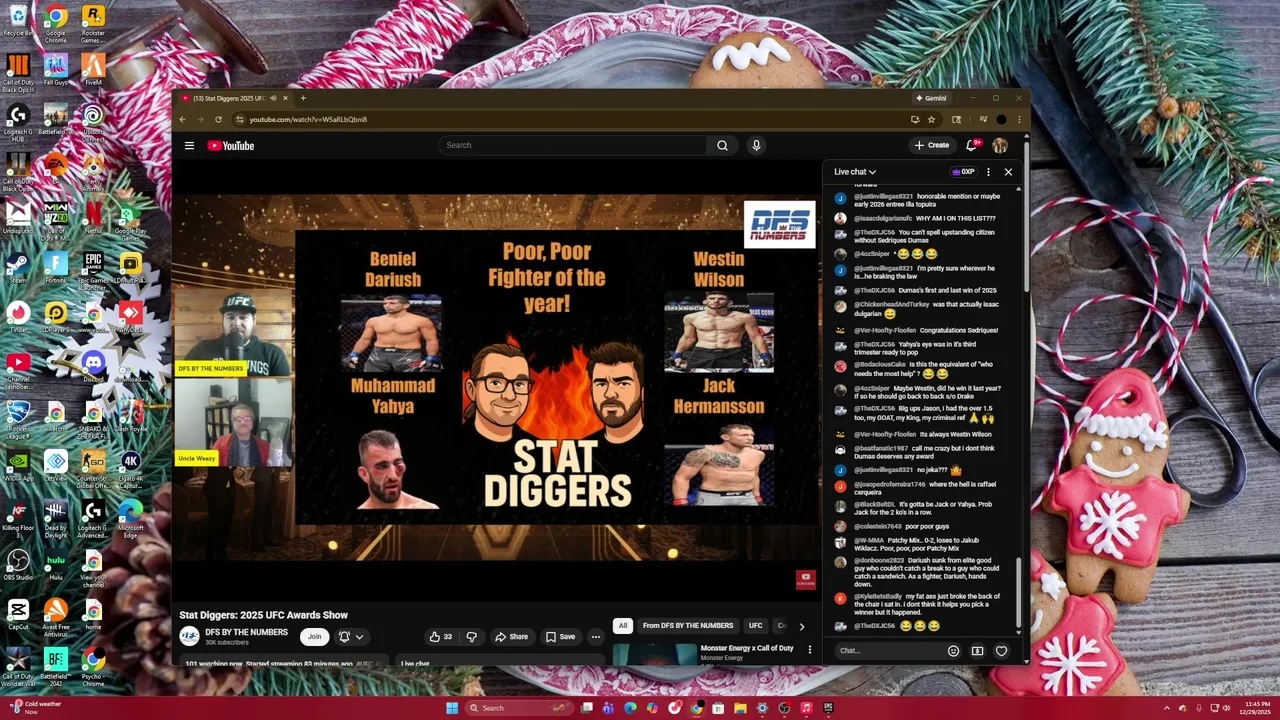Image resolution: width=1280 pixels, height=720 pixels.
Task: Open Steam desktop shortcut
Action: pyautogui.click(x=18, y=268)
